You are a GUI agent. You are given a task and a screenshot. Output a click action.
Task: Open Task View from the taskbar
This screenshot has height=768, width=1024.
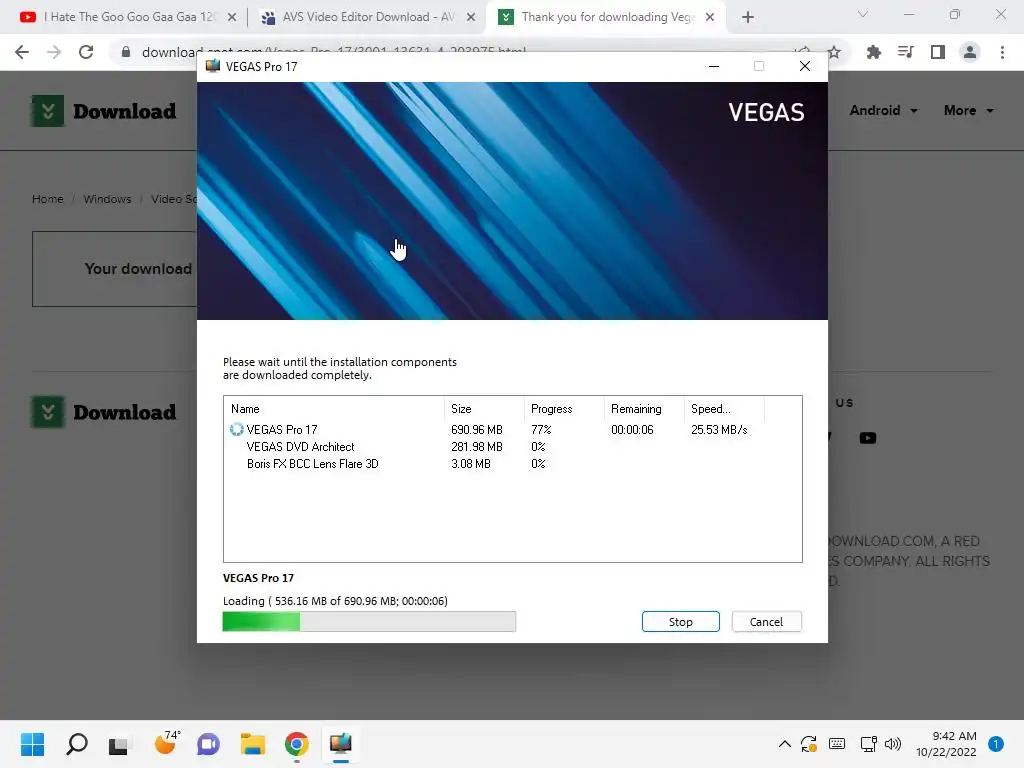(118, 744)
